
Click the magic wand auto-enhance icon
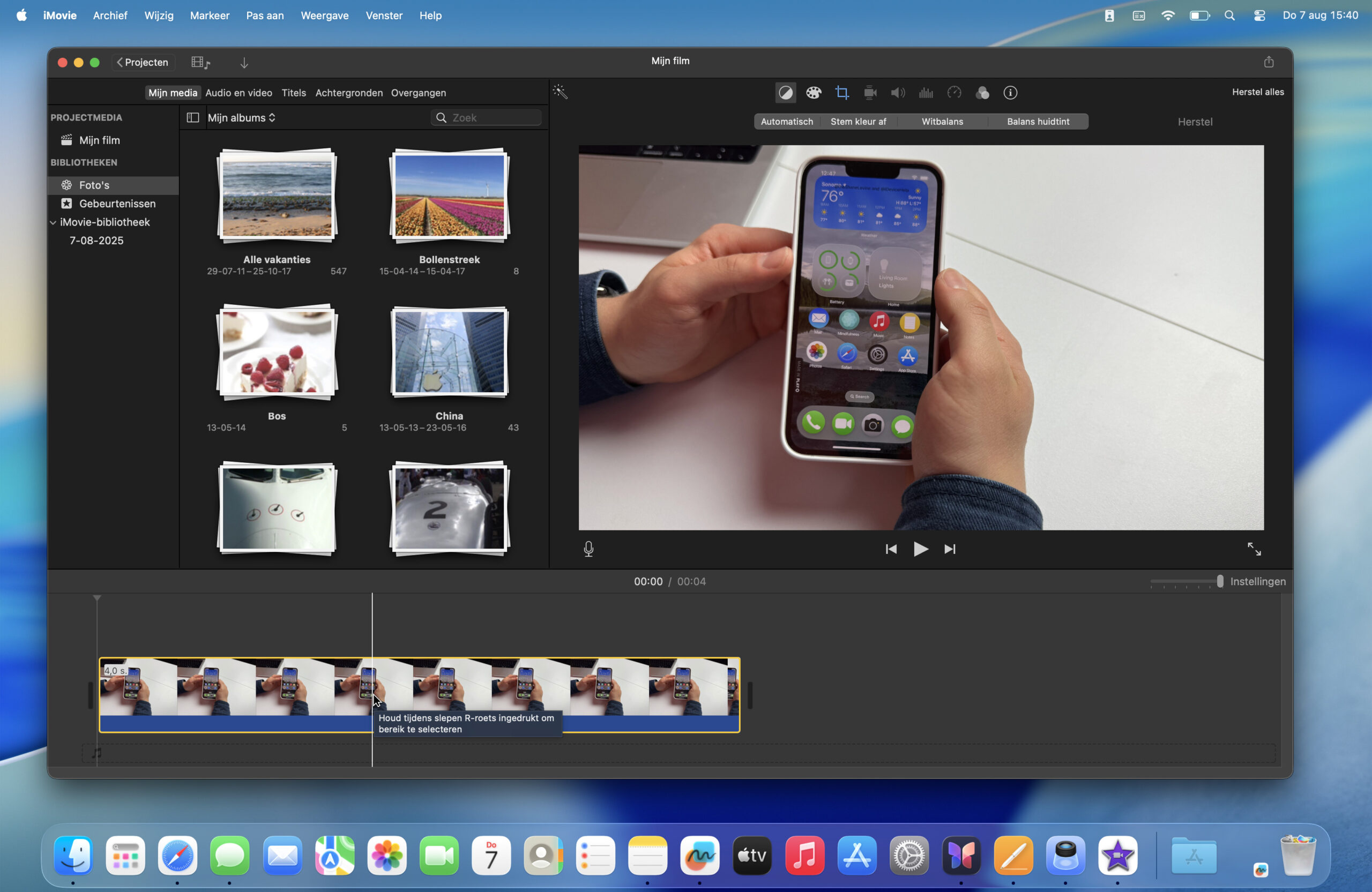[561, 92]
